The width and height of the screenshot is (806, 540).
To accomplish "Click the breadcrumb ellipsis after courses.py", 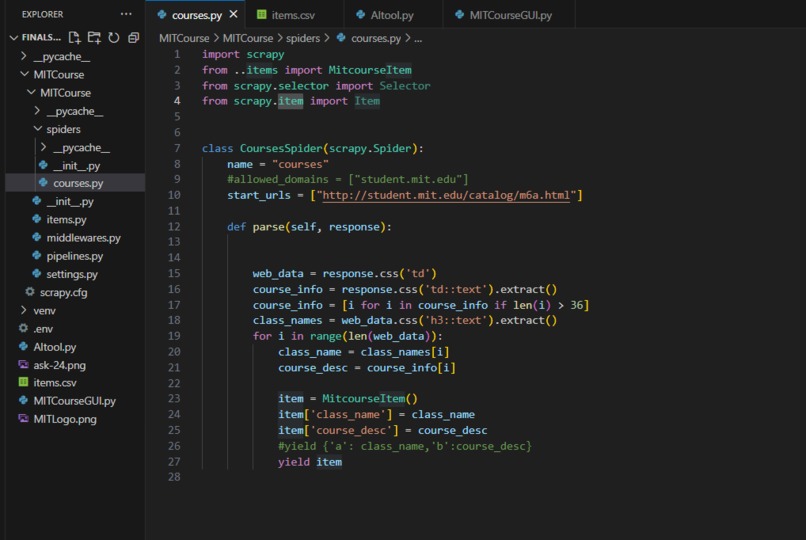I will (418, 39).
